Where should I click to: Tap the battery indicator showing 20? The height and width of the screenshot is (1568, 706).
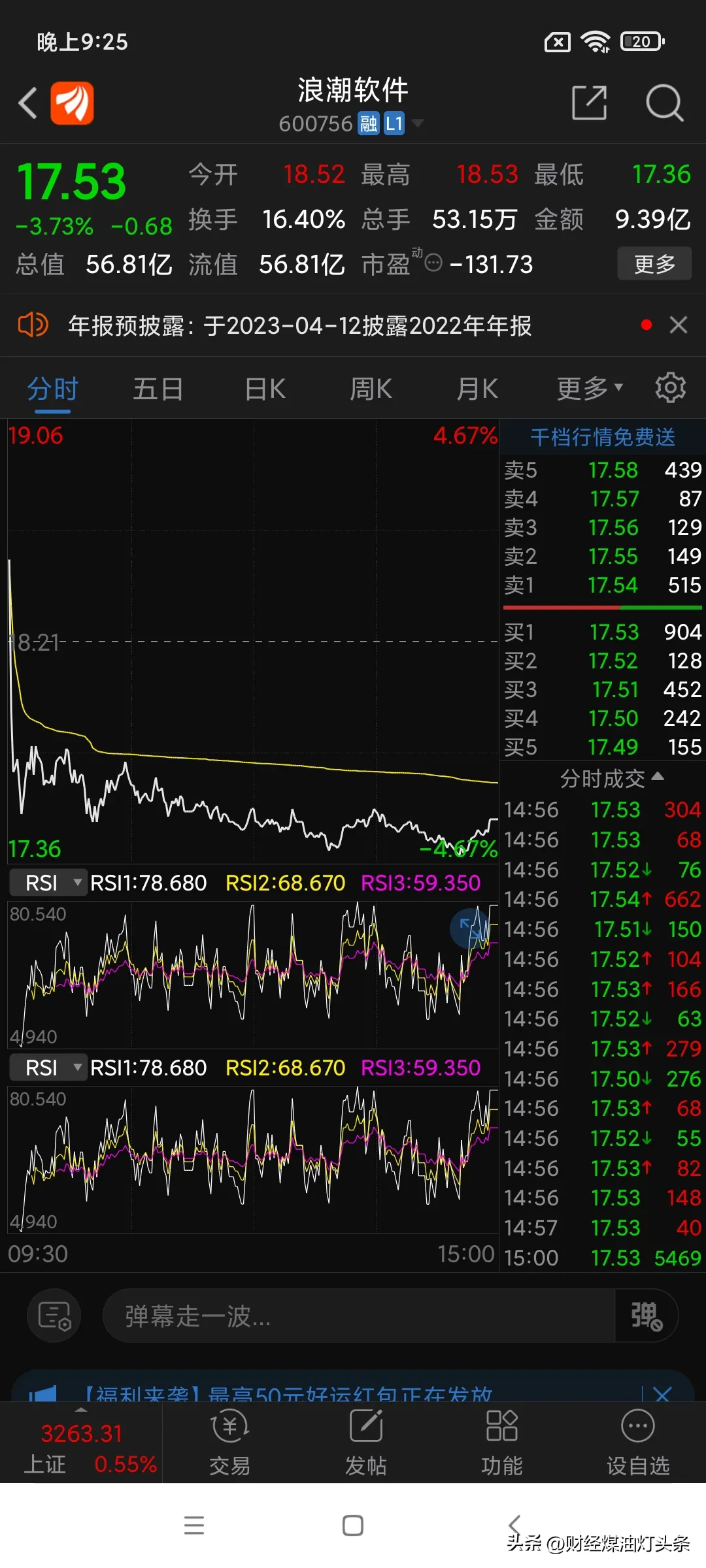[643, 42]
